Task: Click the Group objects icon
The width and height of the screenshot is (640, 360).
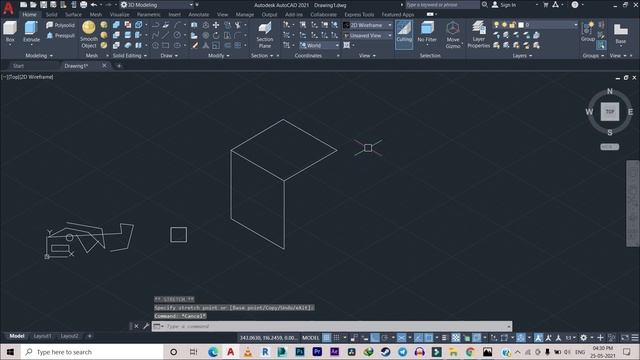Action: [x=588, y=32]
